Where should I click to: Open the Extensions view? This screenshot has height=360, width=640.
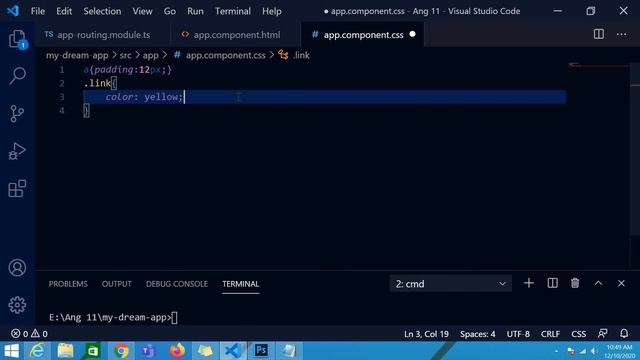(17, 188)
